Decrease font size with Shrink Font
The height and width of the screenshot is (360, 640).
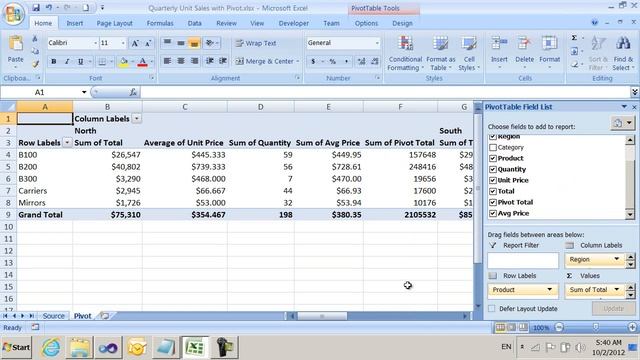coord(148,43)
